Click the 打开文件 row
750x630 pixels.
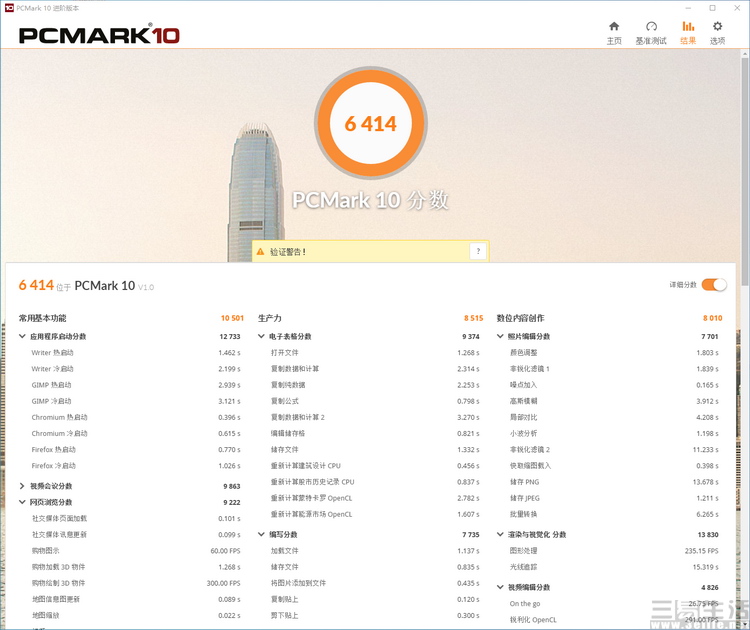point(375,353)
